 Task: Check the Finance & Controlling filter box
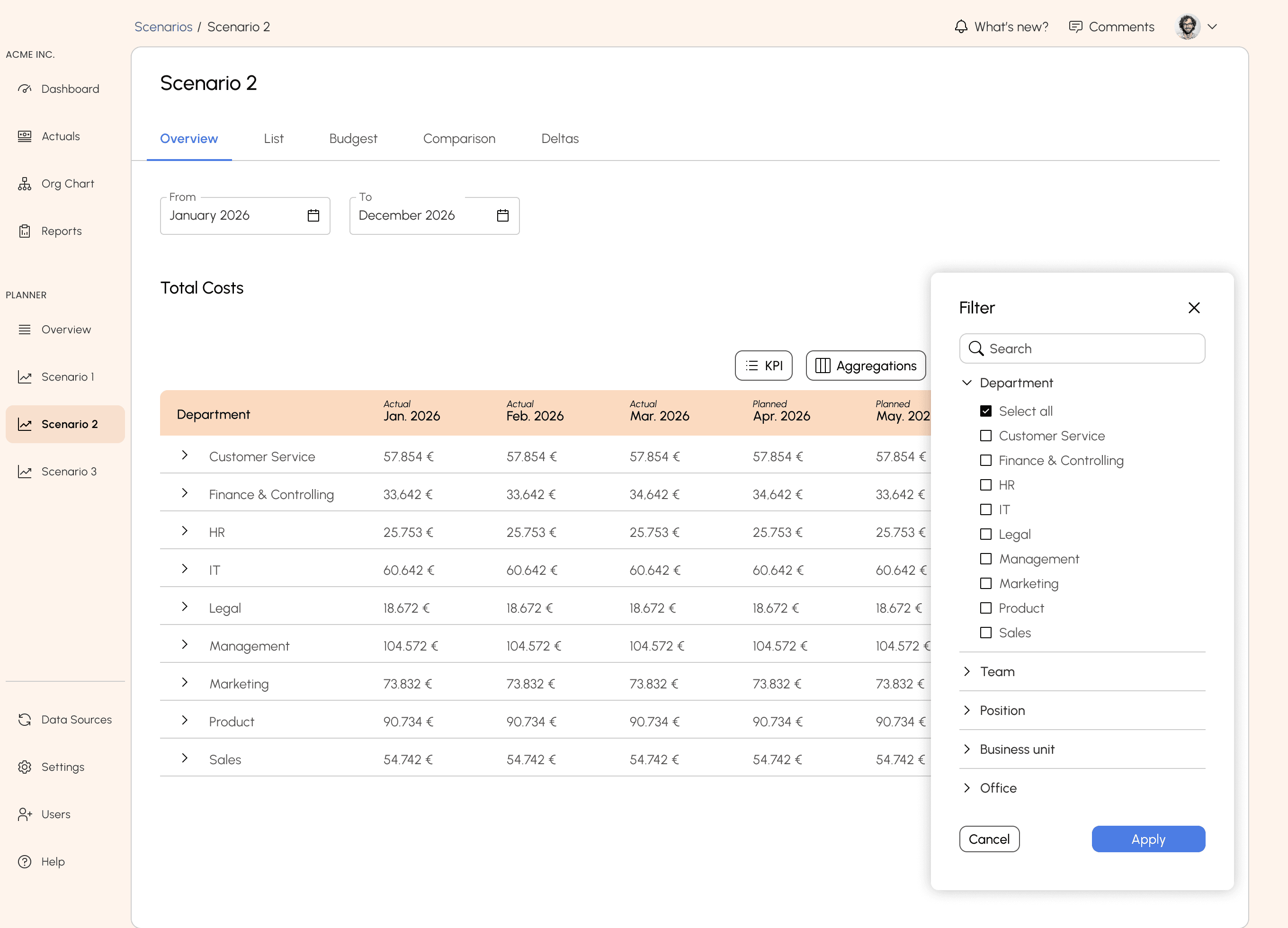tap(986, 461)
